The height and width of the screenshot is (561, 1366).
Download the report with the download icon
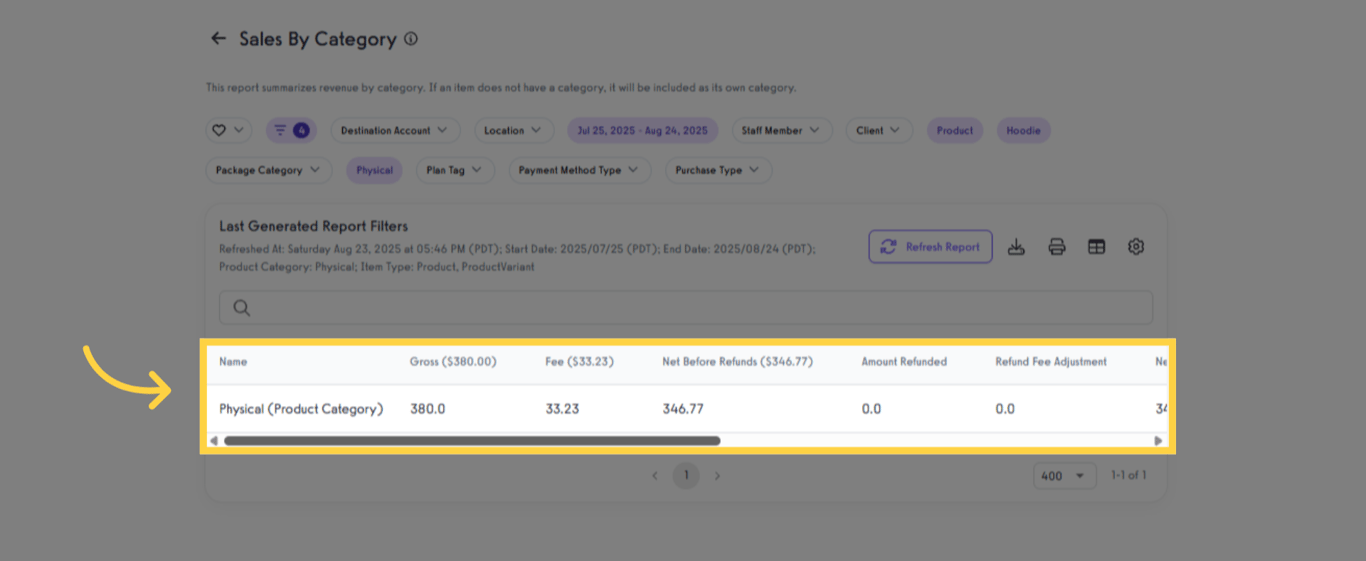pos(1016,247)
